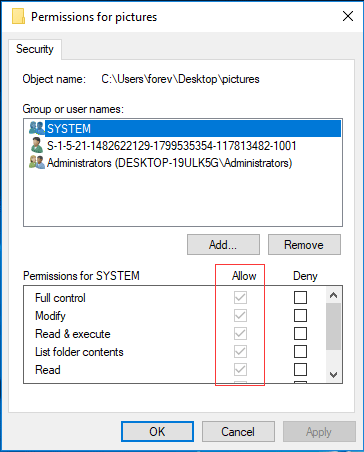
Task: Click the Modify permission label
Action: [50, 316]
